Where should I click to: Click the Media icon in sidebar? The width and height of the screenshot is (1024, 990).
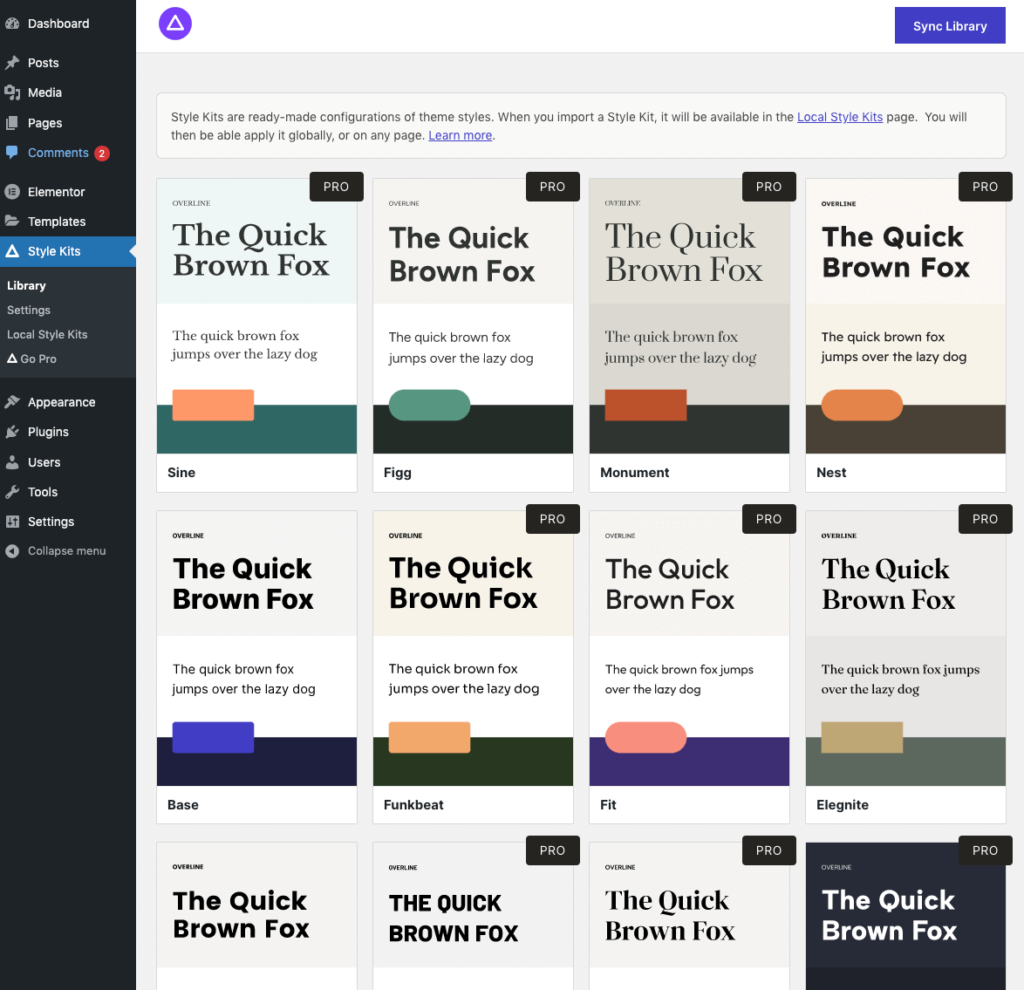(x=12, y=93)
